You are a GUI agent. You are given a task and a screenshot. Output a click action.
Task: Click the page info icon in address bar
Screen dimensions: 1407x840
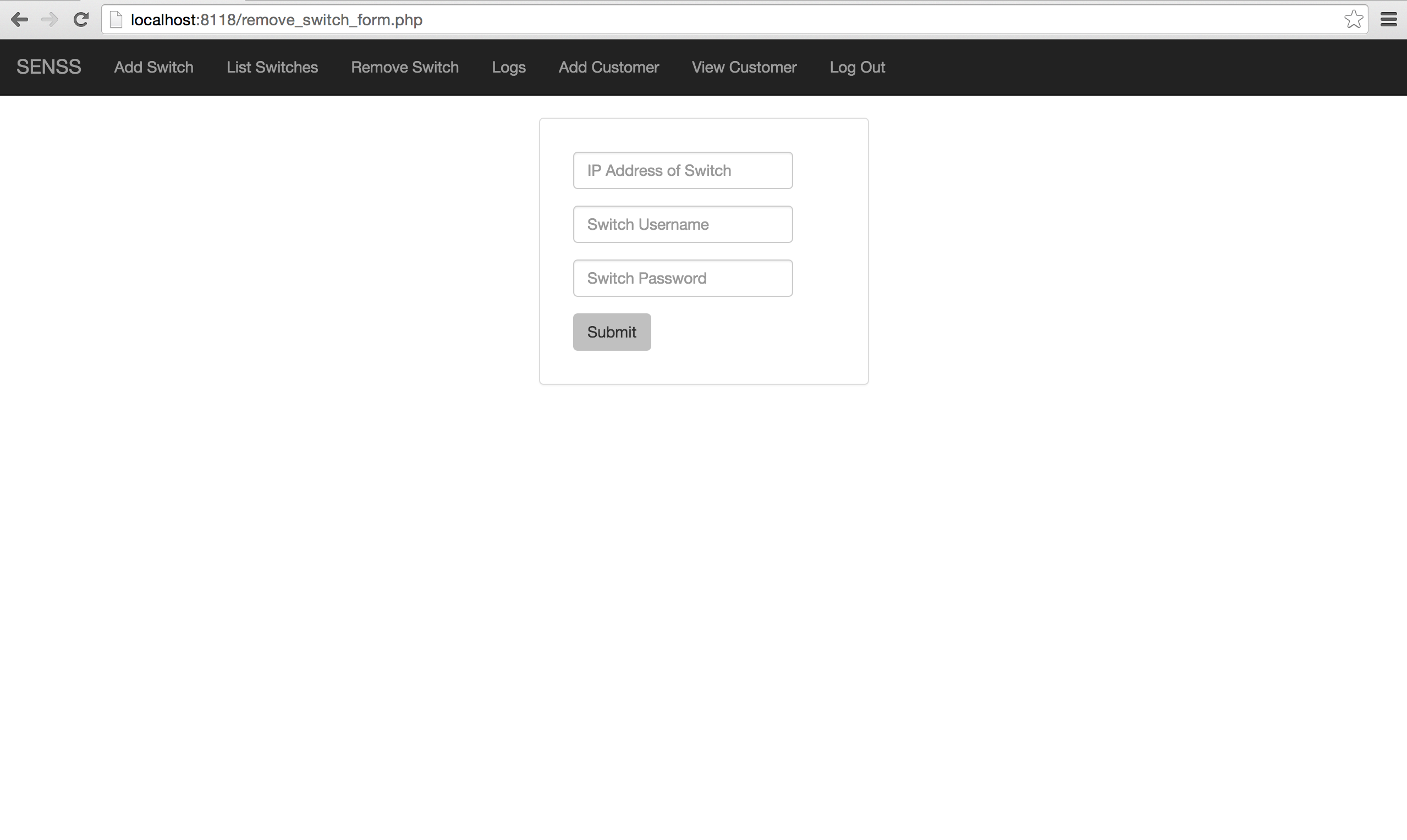coord(116,20)
